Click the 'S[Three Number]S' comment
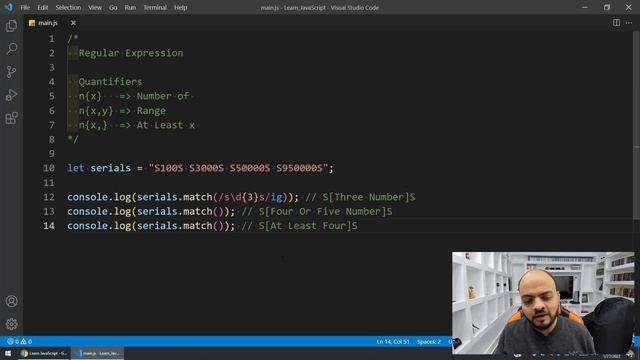The width and height of the screenshot is (640, 360). [x=369, y=197]
